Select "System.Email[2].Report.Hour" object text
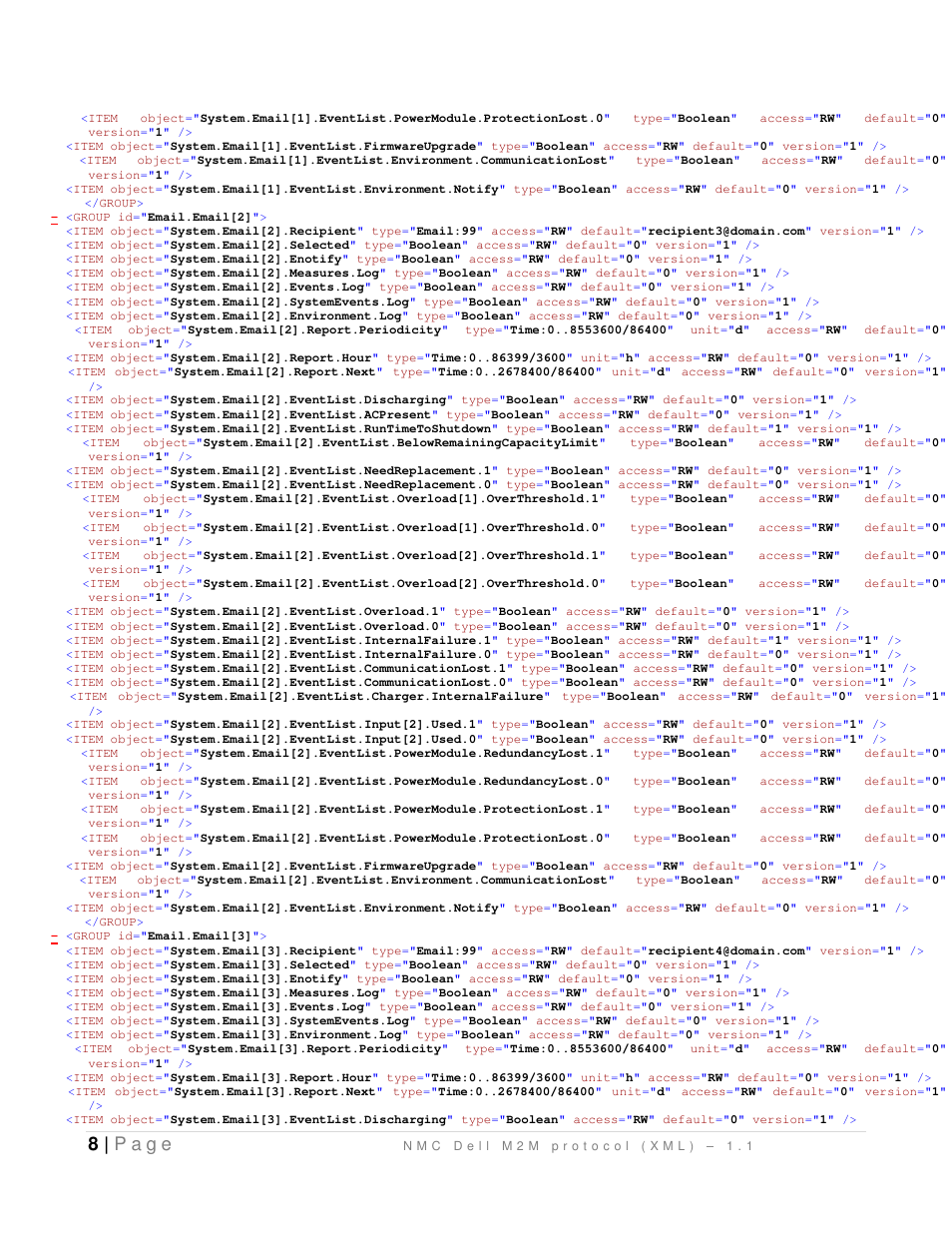952x1233 pixels. click(271, 358)
